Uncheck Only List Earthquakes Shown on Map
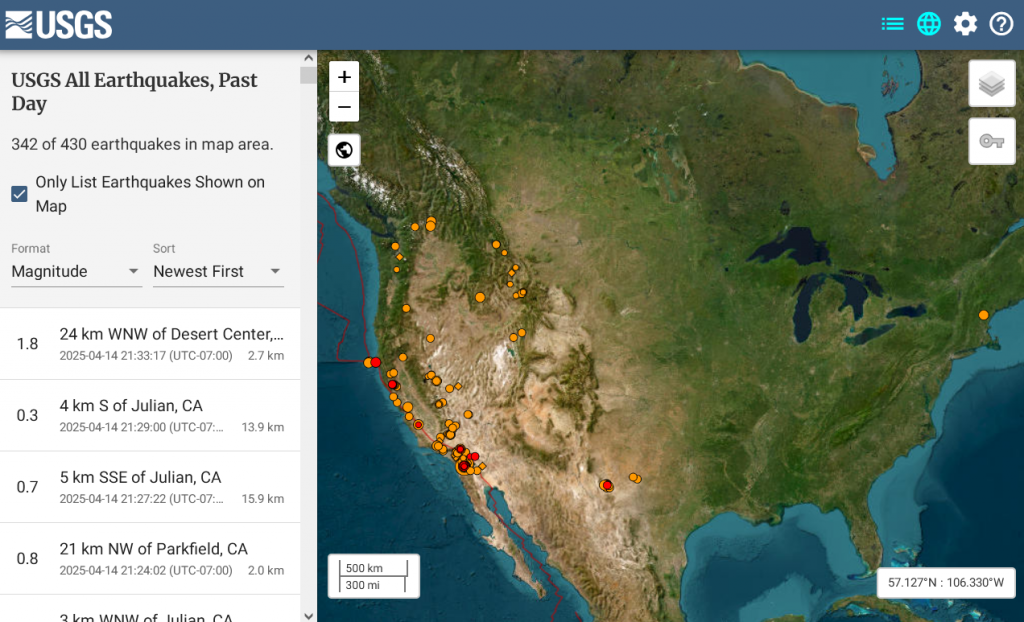The width and height of the screenshot is (1024, 622). pyautogui.click(x=20, y=194)
